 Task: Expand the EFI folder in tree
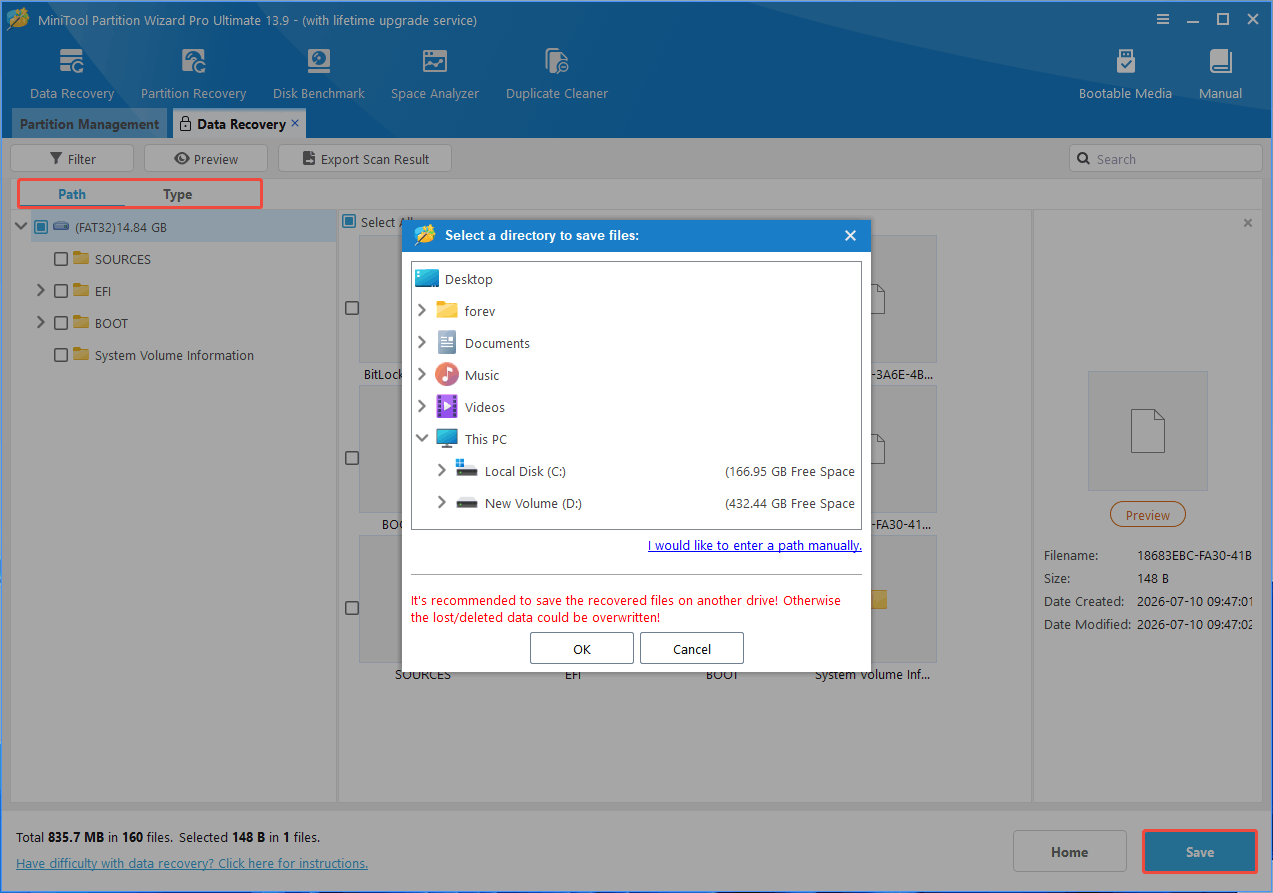pyautogui.click(x=41, y=291)
